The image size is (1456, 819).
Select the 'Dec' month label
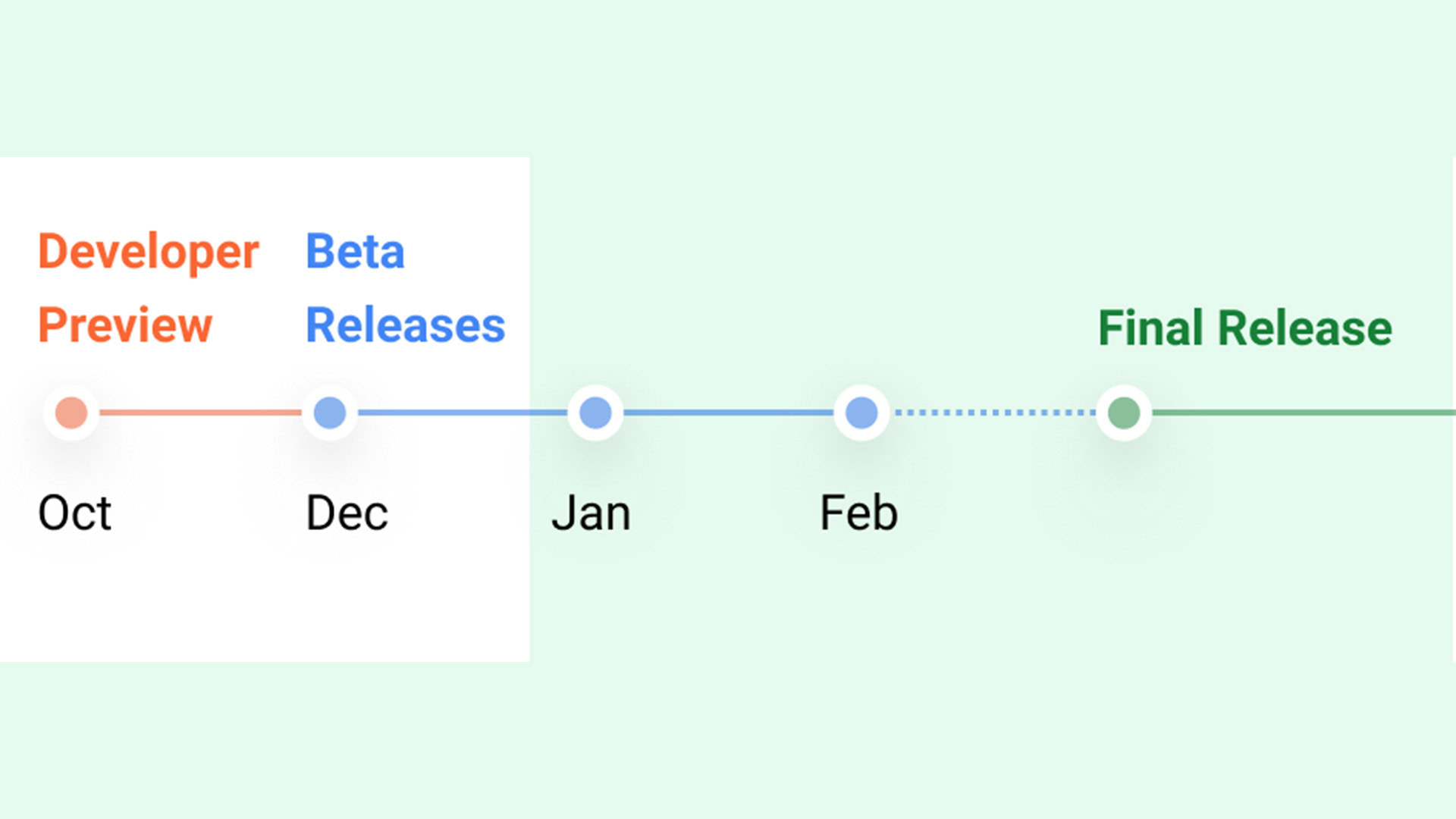click(347, 513)
